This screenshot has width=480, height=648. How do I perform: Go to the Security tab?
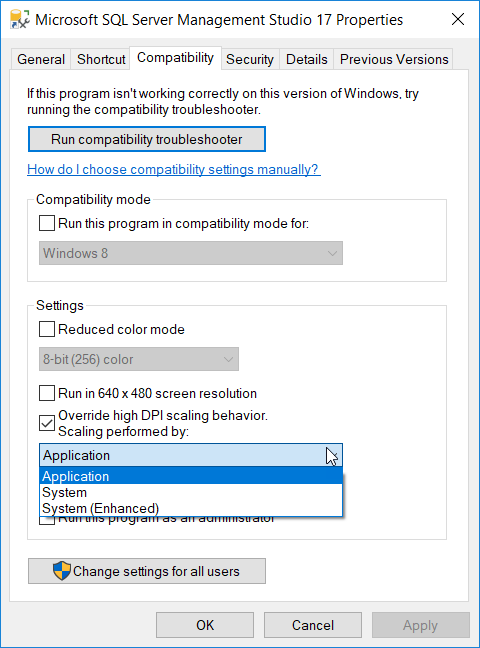(x=250, y=59)
